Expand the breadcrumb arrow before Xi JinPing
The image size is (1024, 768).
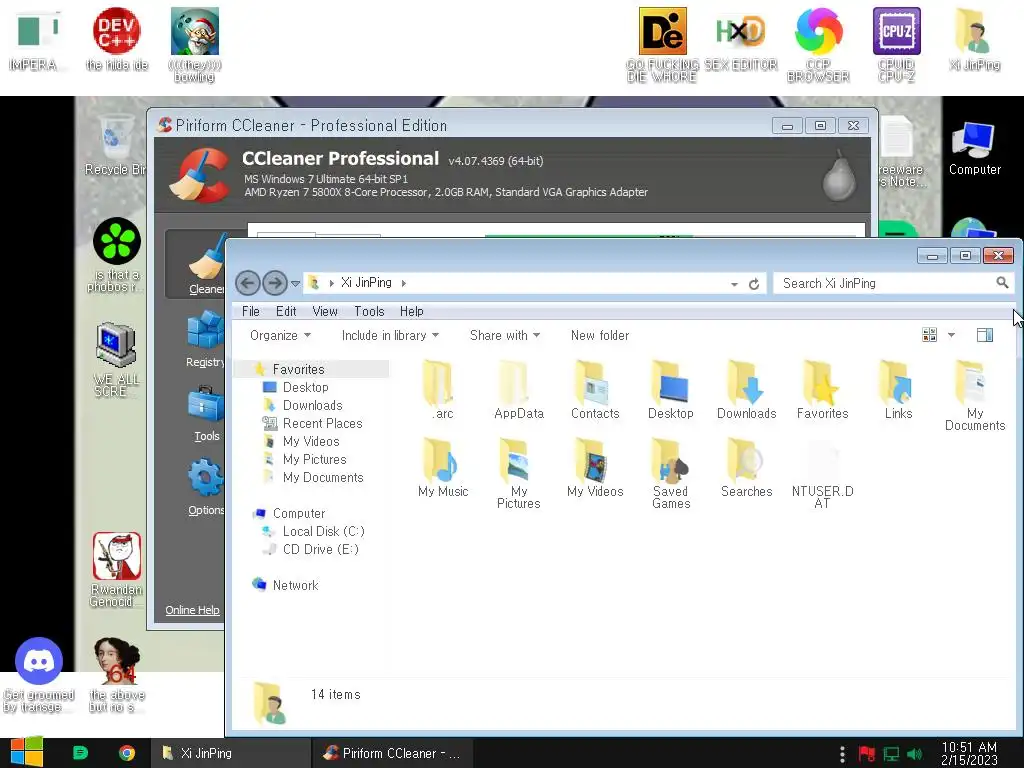pos(332,283)
